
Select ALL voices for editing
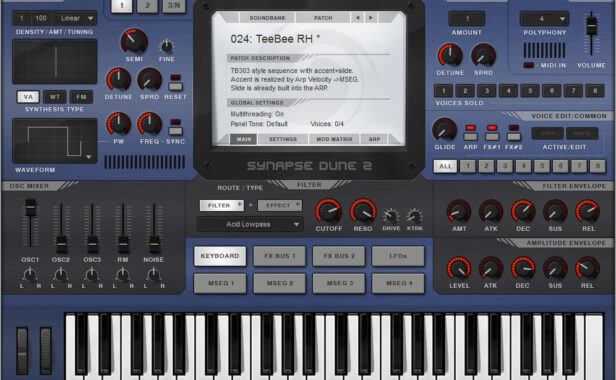(445, 166)
